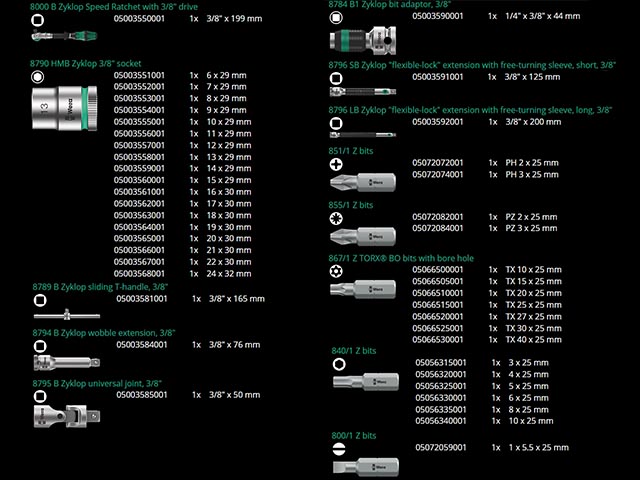
Task: Click part number 05066500001
Action: click(x=438, y=270)
